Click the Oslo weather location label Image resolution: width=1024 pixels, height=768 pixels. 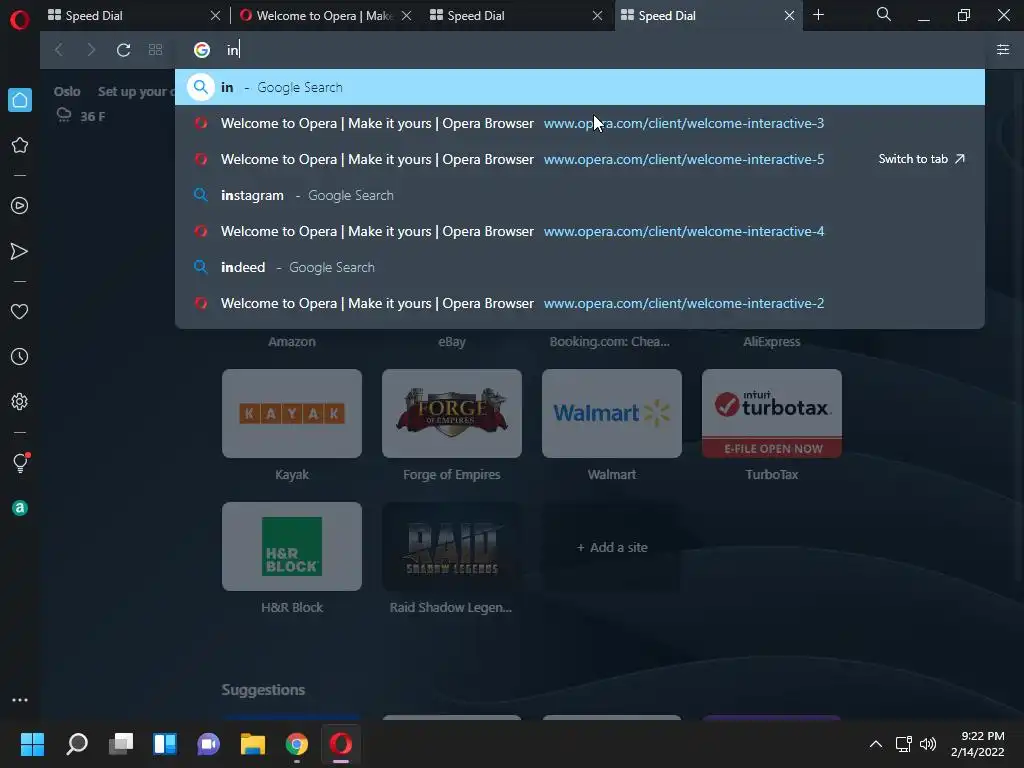[67, 91]
